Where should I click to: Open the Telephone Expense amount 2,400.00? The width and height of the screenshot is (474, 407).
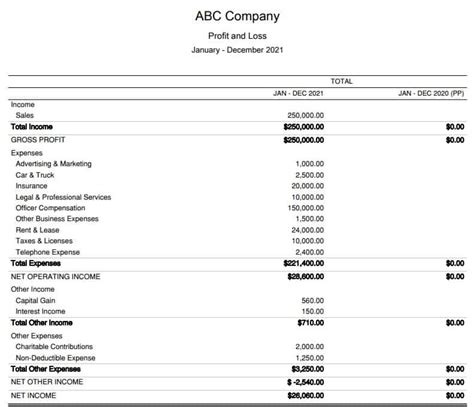click(x=310, y=252)
